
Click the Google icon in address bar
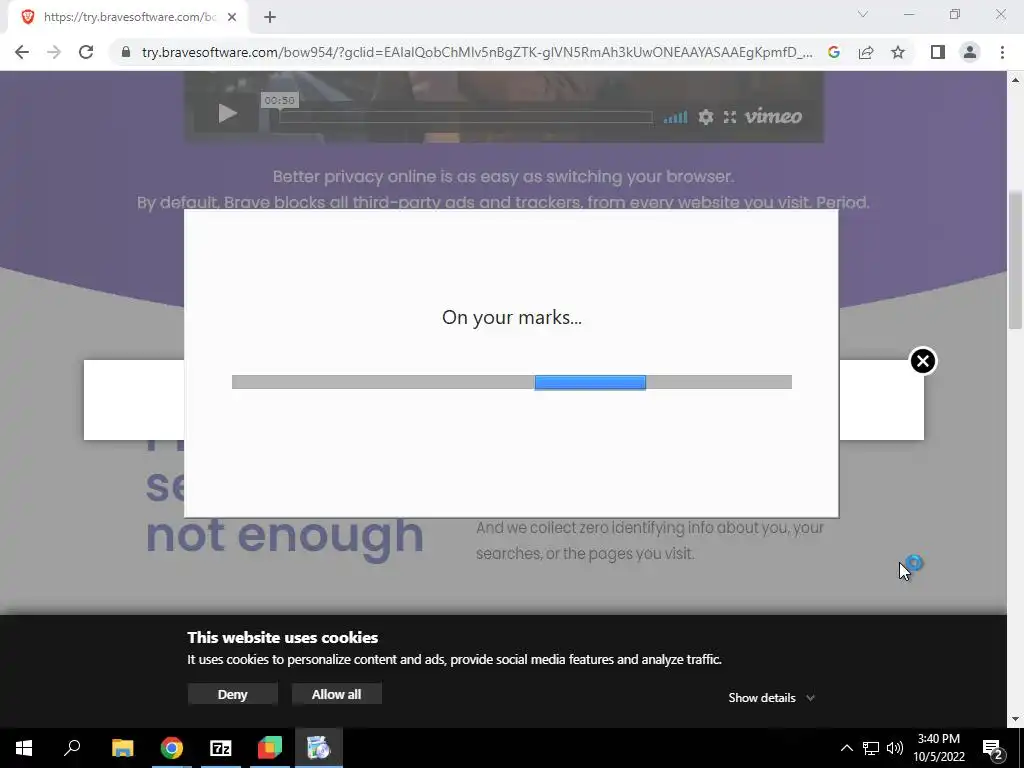coord(833,52)
